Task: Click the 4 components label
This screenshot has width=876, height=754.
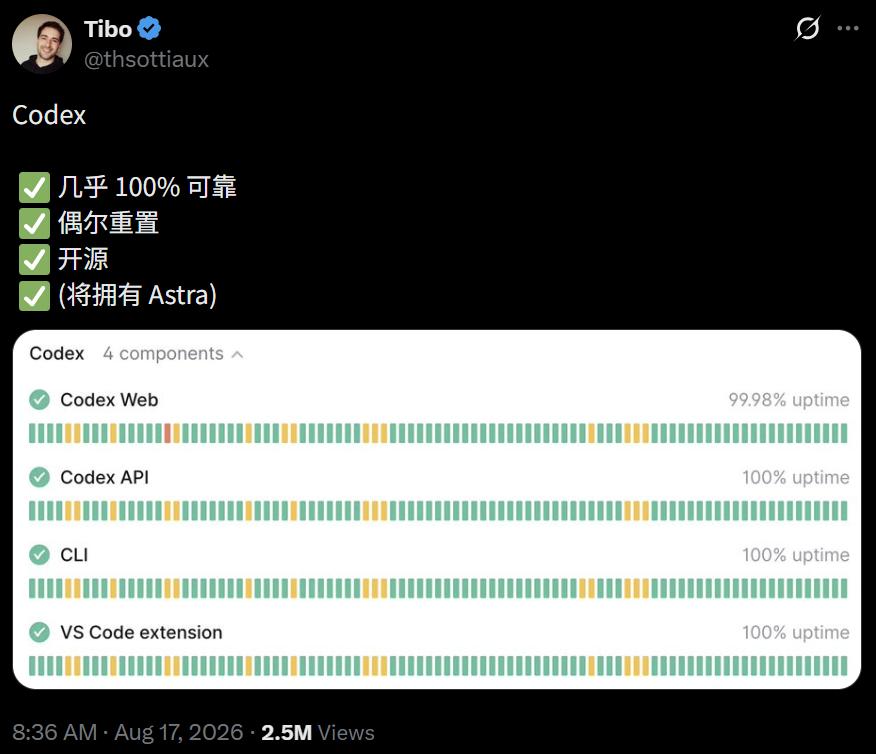Action: [x=163, y=354]
